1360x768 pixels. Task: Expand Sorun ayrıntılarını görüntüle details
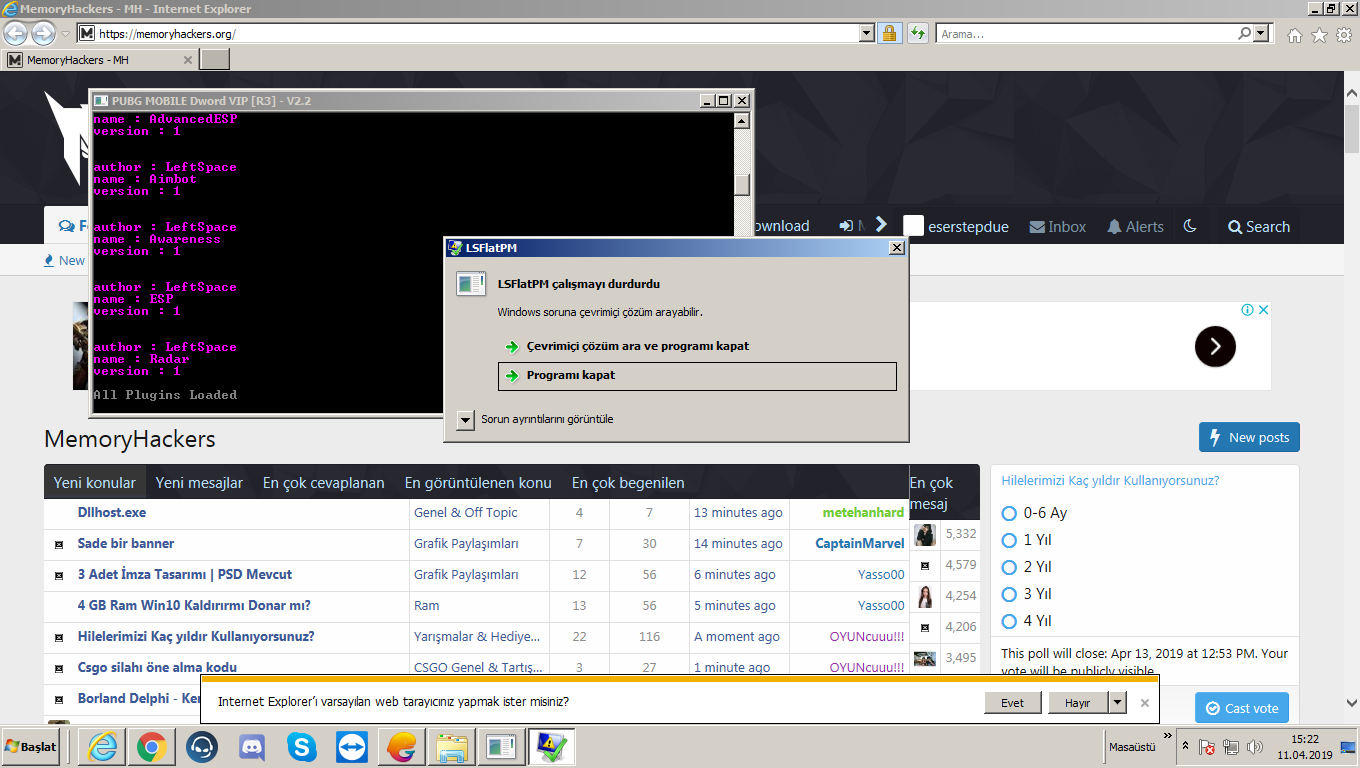[465, 420]
